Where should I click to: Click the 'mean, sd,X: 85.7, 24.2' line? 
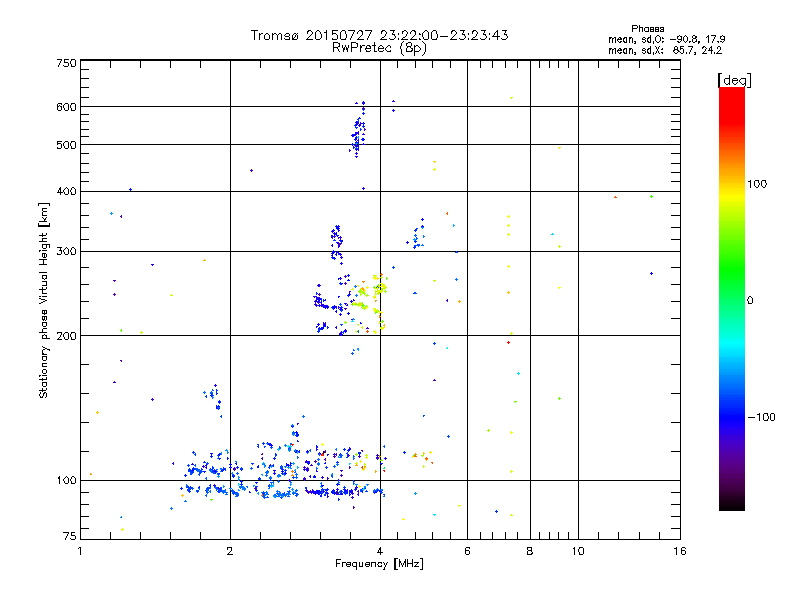click(x=665, y=50)
